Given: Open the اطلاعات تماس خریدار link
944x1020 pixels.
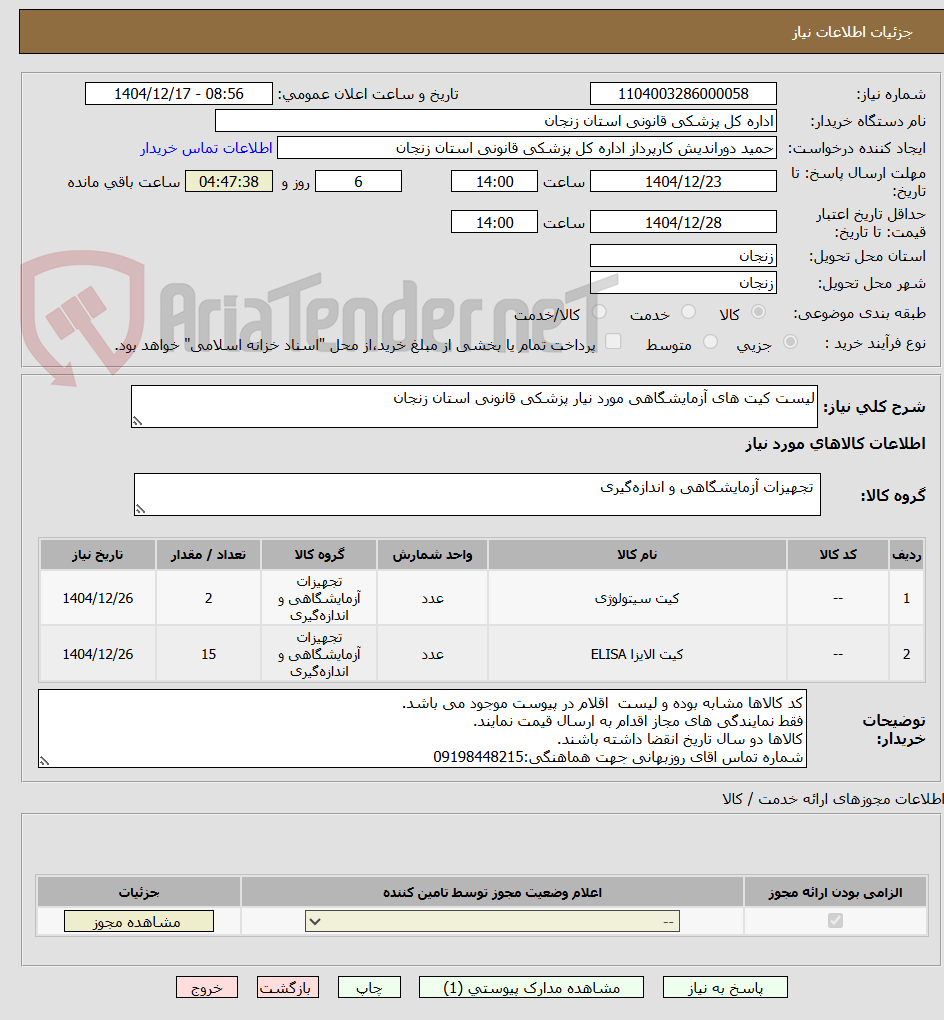Looking at the screenshot, I should 206,148.
